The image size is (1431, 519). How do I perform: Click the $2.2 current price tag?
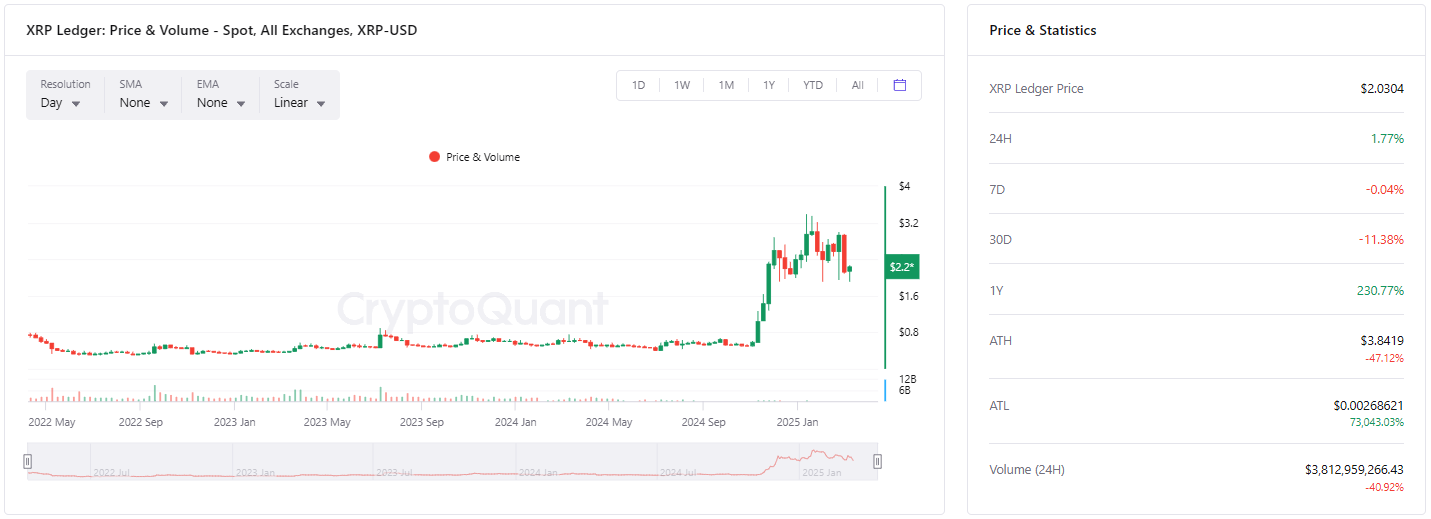coord(903,267)
